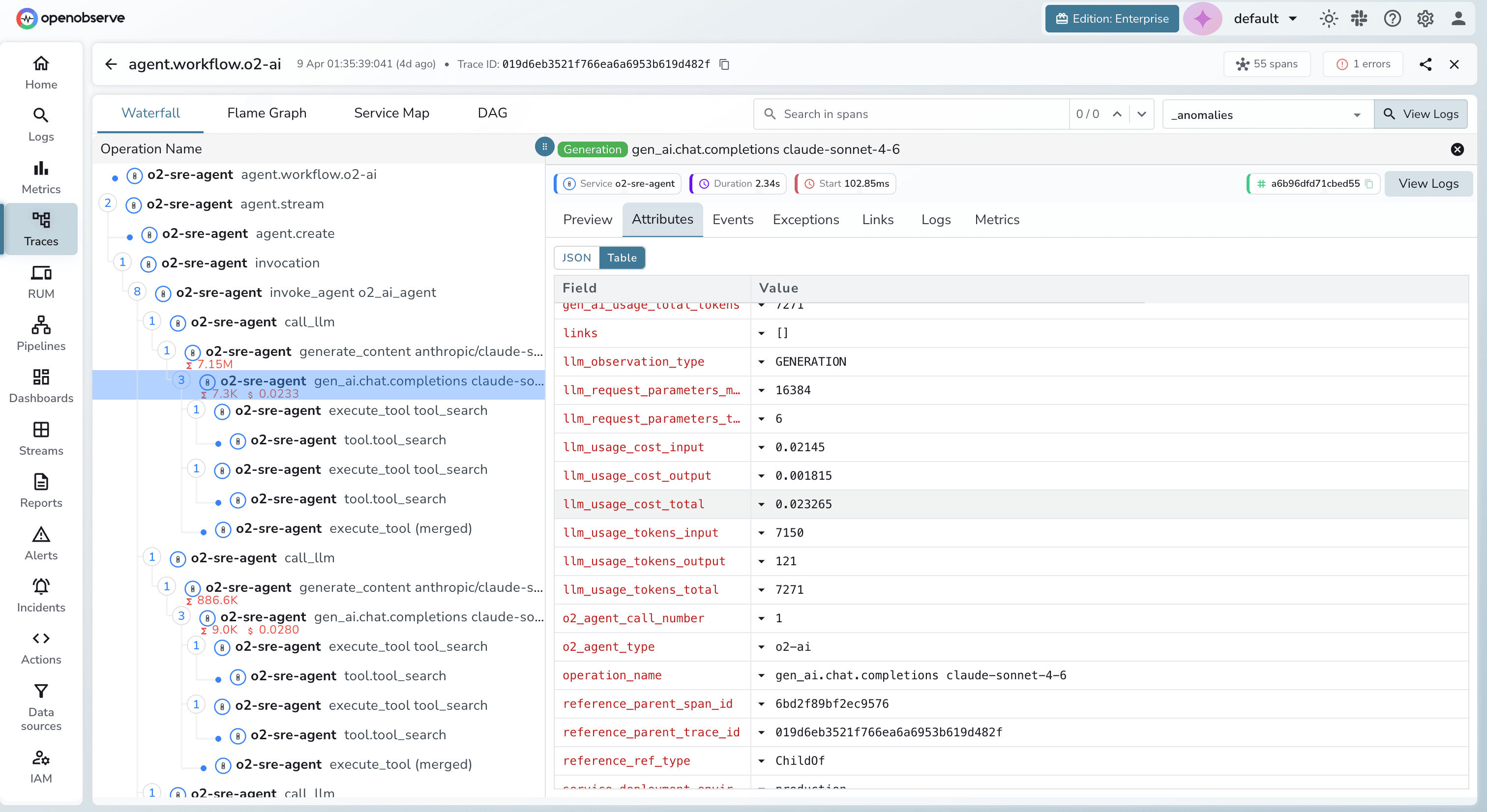The image size is (1487, 812).
Task: Switch attributes view to JSON
Action: click(x=576, y=258)
